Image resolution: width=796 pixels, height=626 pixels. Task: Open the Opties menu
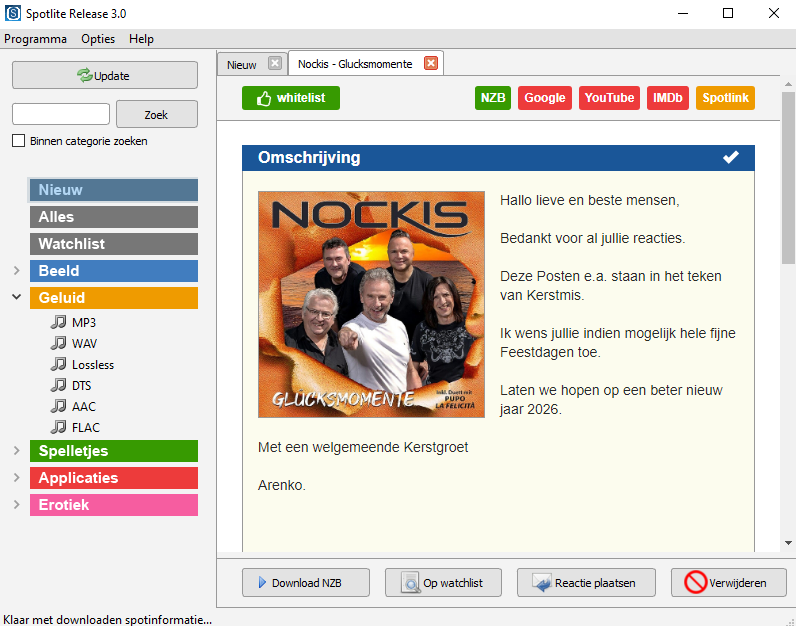(98, 39)
